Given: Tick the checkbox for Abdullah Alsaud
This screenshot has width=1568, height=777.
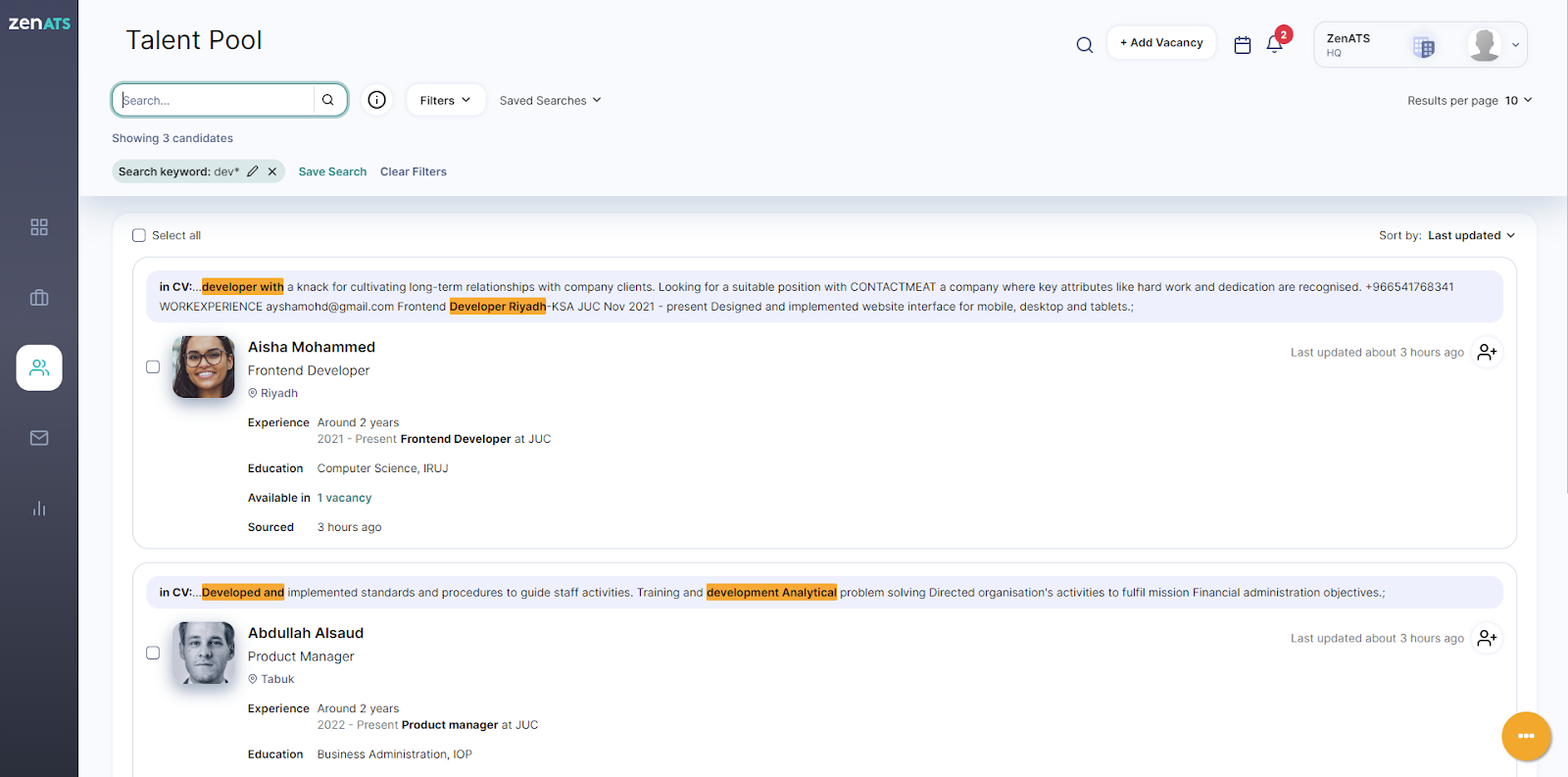Looking at the screenshot, I should [153, 653].
